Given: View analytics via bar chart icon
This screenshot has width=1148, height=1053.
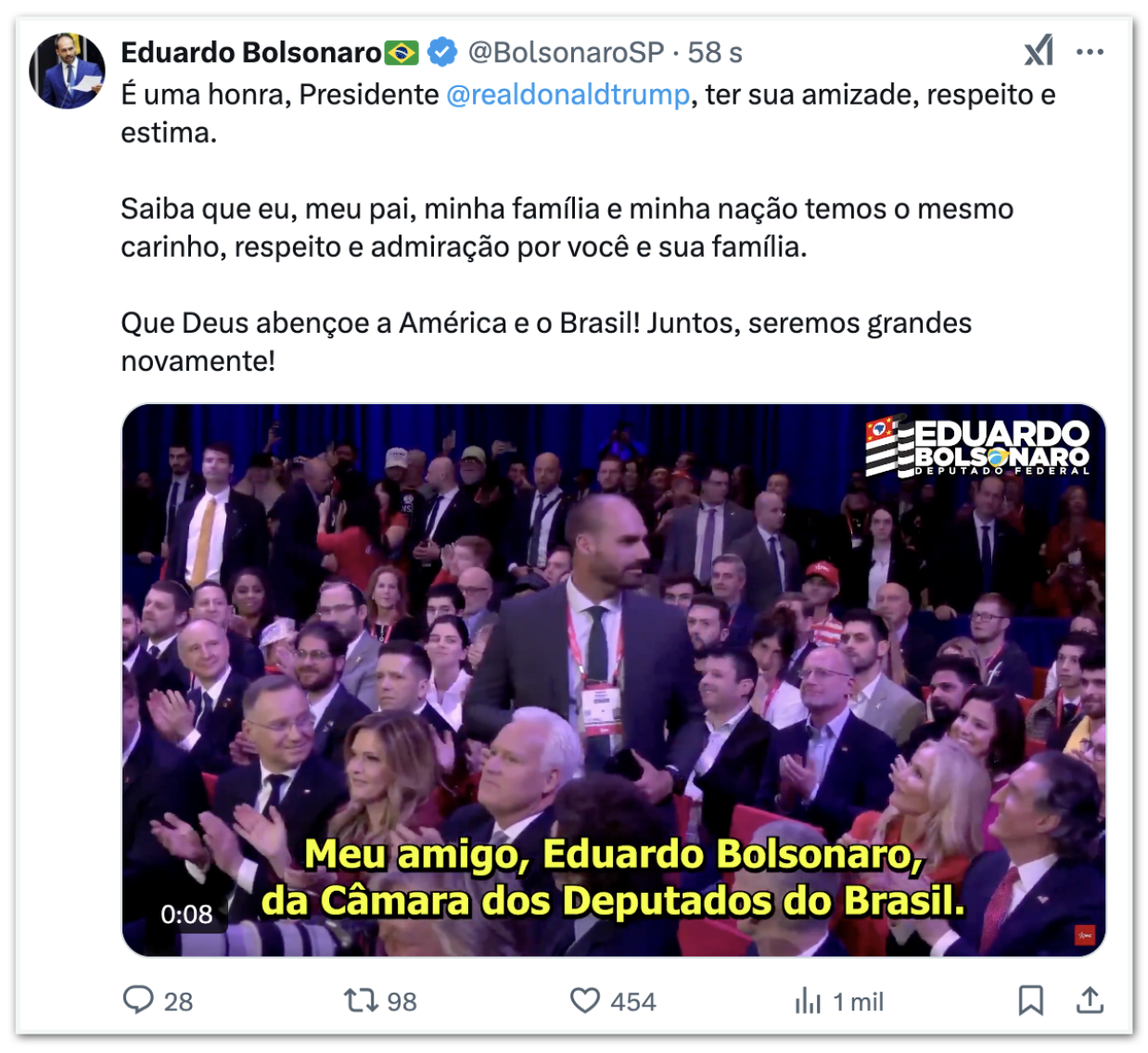Looking at the screenshot, I should 808,1001.
